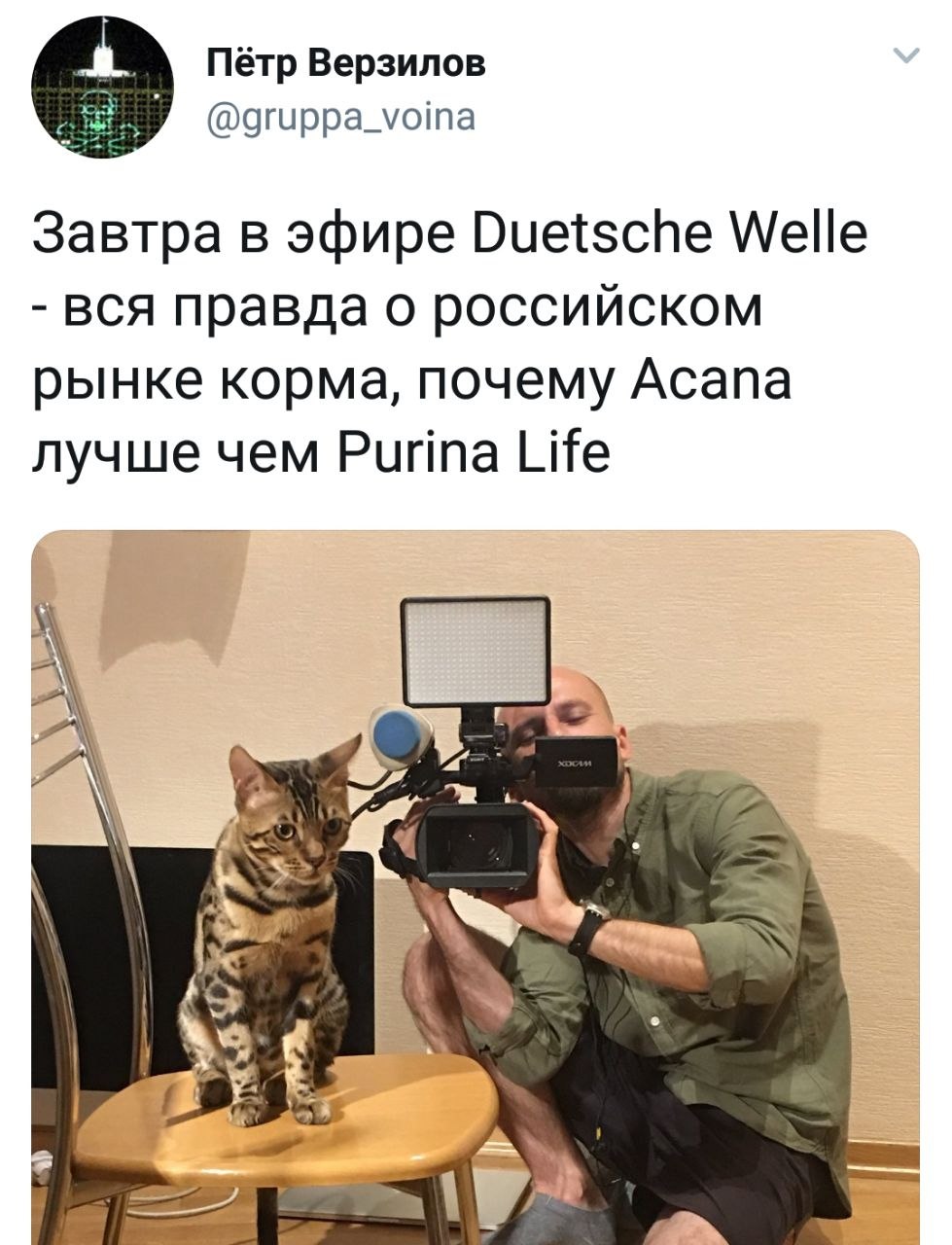This screenshot has width=952, height=1245.
Task: Tap the LED light panel atop the camera
Action: [476, 652]
